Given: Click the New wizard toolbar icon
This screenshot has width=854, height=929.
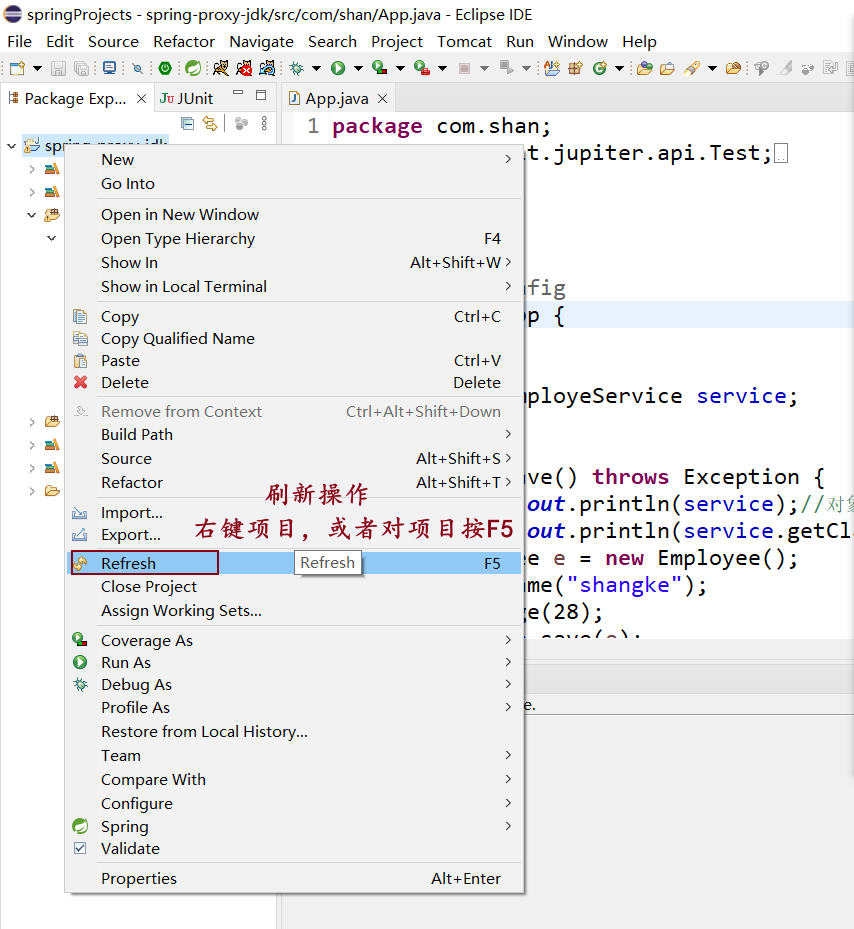Looking at the screenshot, I should (x=17, y=69).
